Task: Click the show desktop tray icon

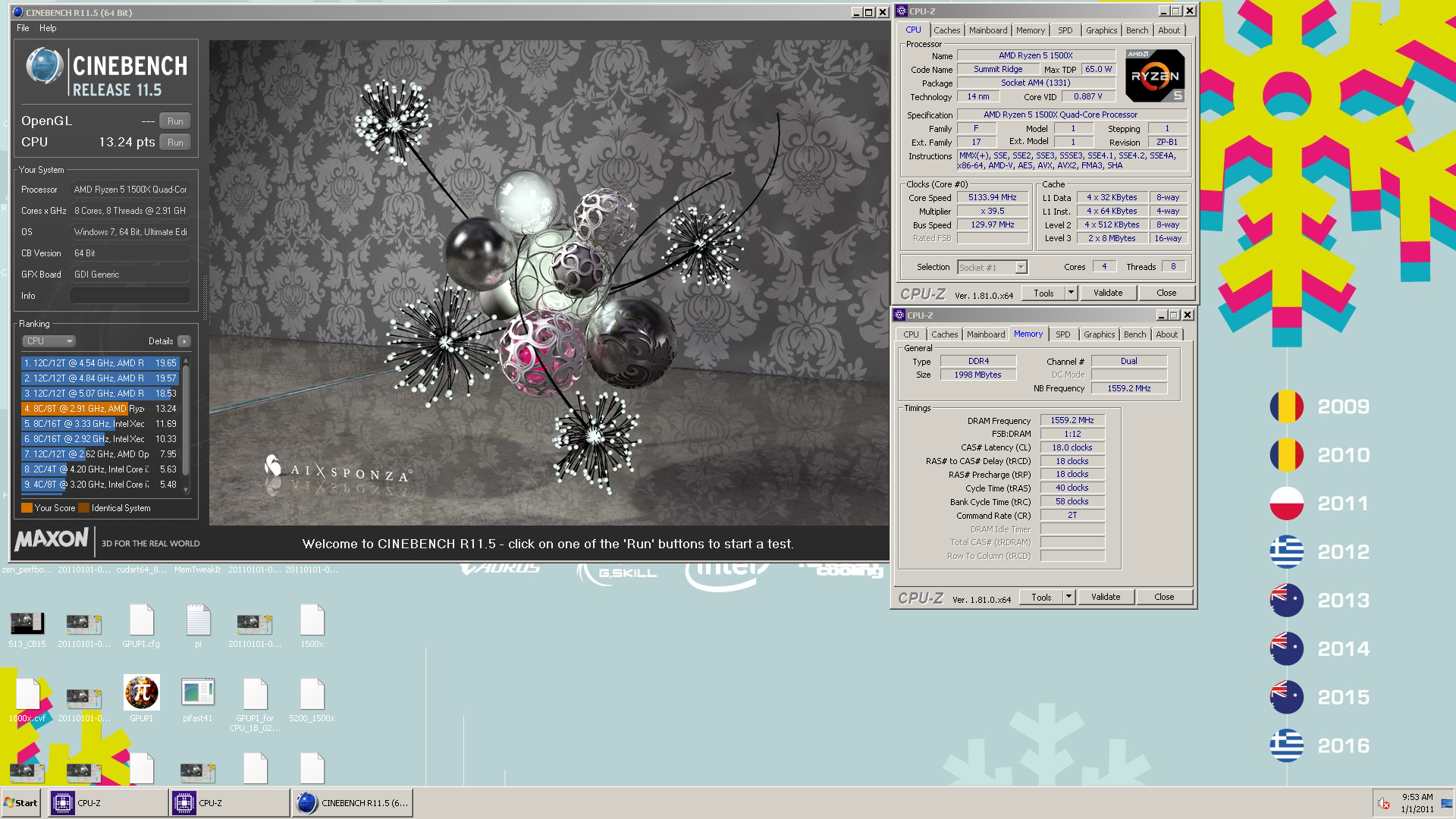Action: tap(1447, 803)
